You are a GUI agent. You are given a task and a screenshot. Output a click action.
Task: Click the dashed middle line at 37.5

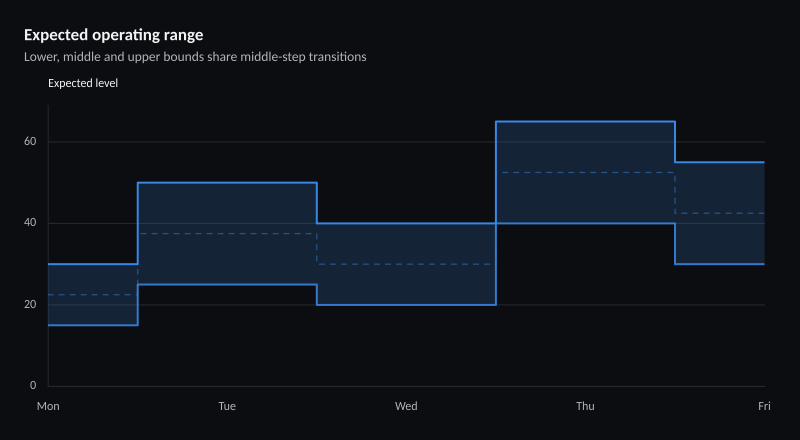[x=227, y=233]
